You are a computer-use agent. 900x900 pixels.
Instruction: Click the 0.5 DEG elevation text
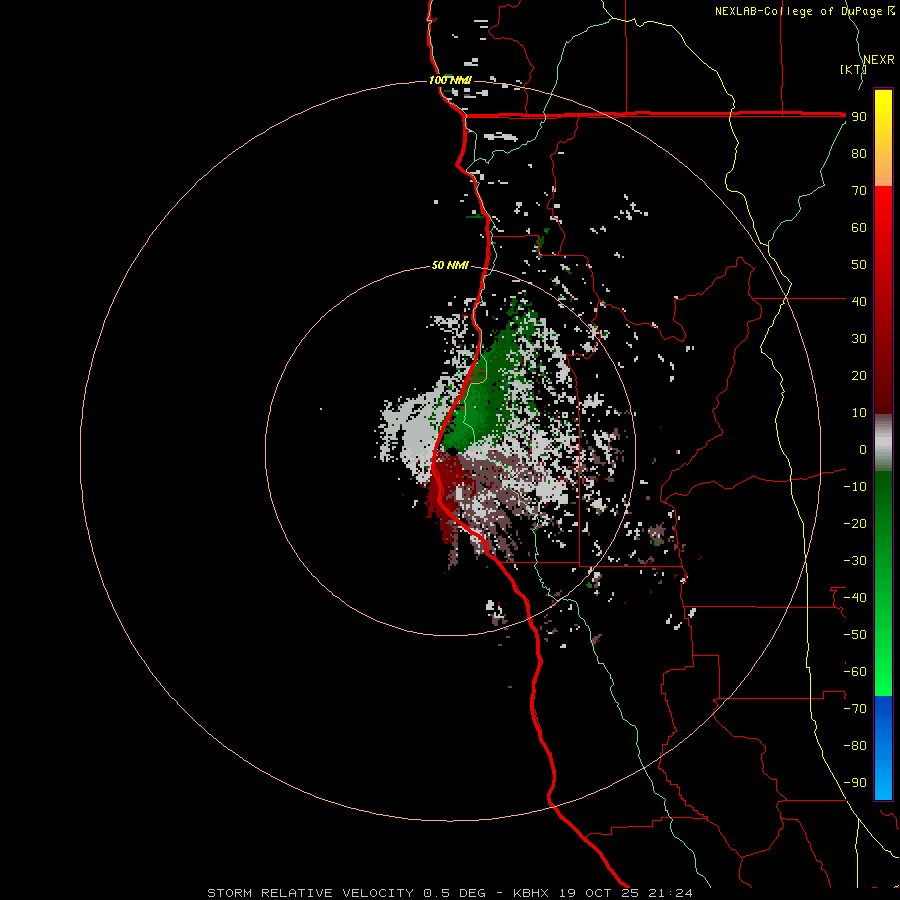point(454,893)
